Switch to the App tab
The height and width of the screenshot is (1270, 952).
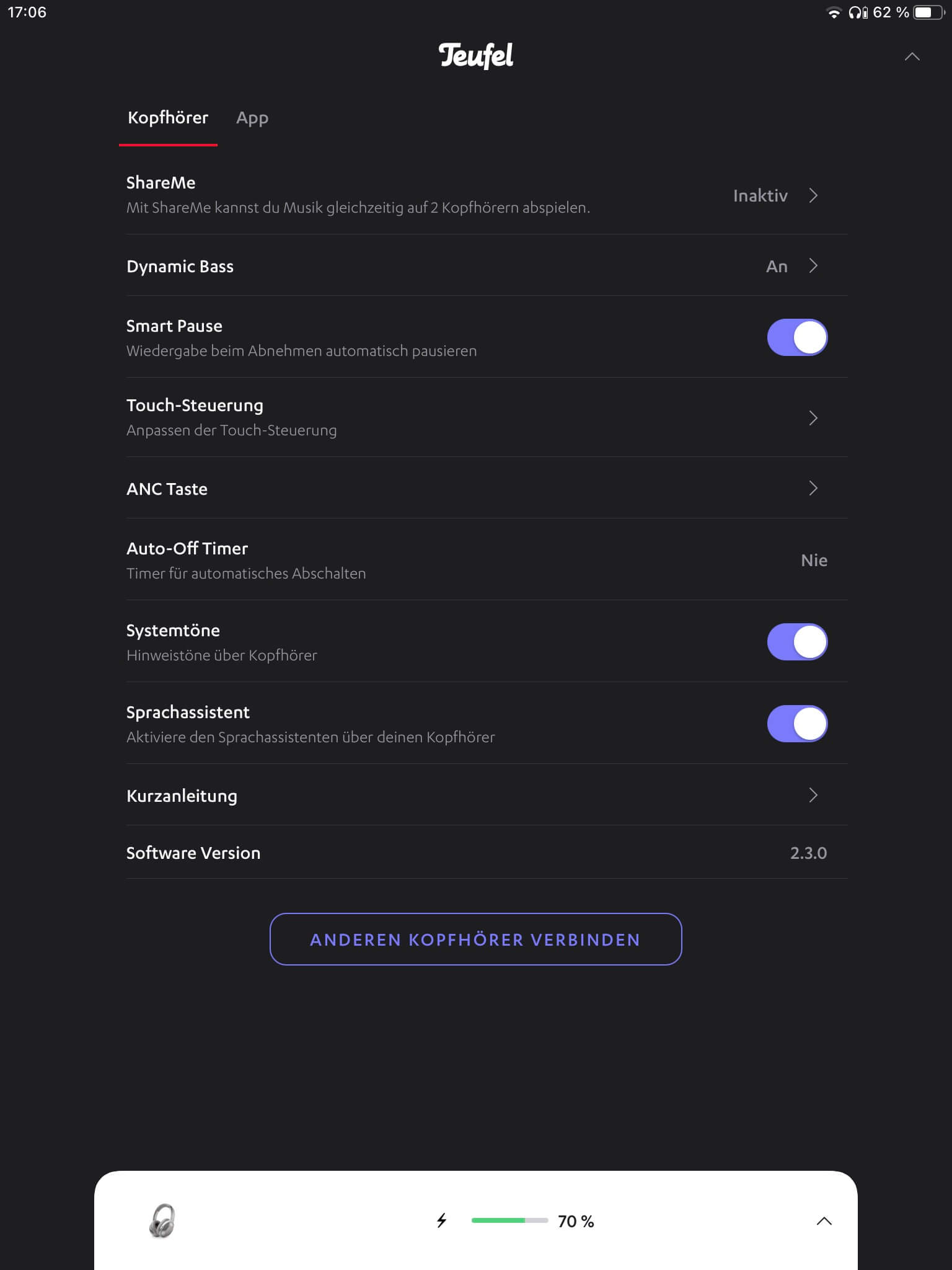[x=252, y=118]
